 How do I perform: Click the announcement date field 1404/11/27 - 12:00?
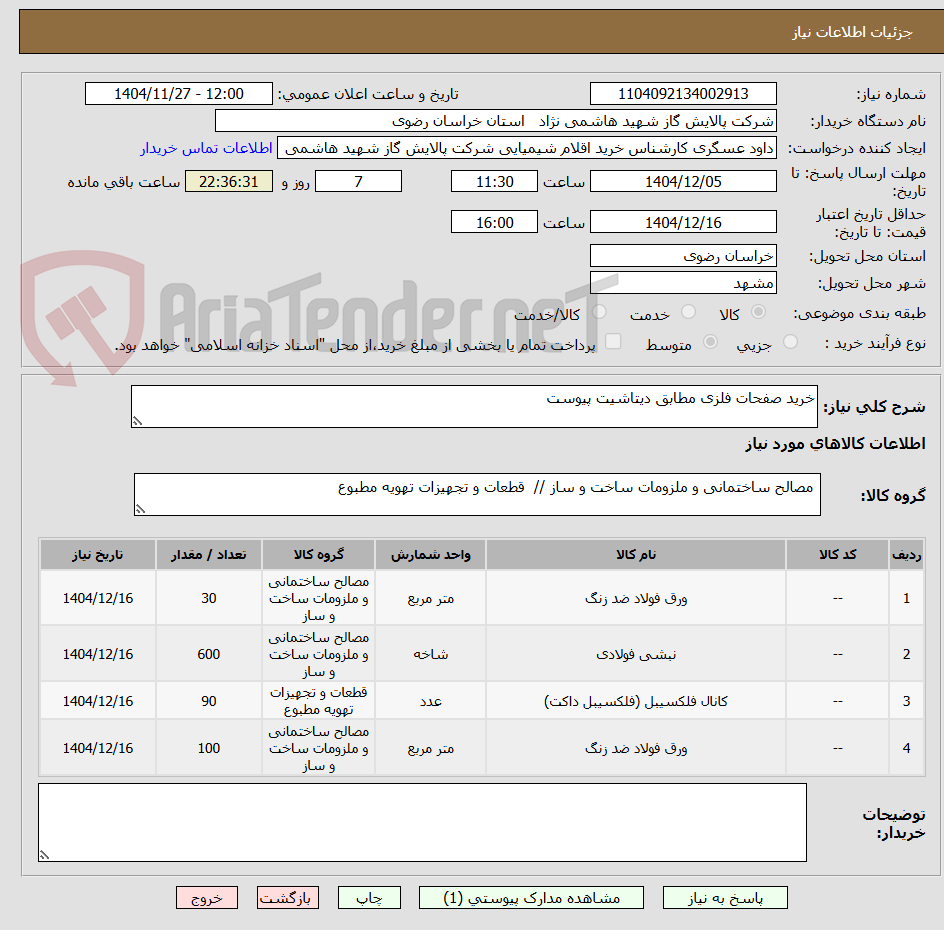click(x=179, y=94)
